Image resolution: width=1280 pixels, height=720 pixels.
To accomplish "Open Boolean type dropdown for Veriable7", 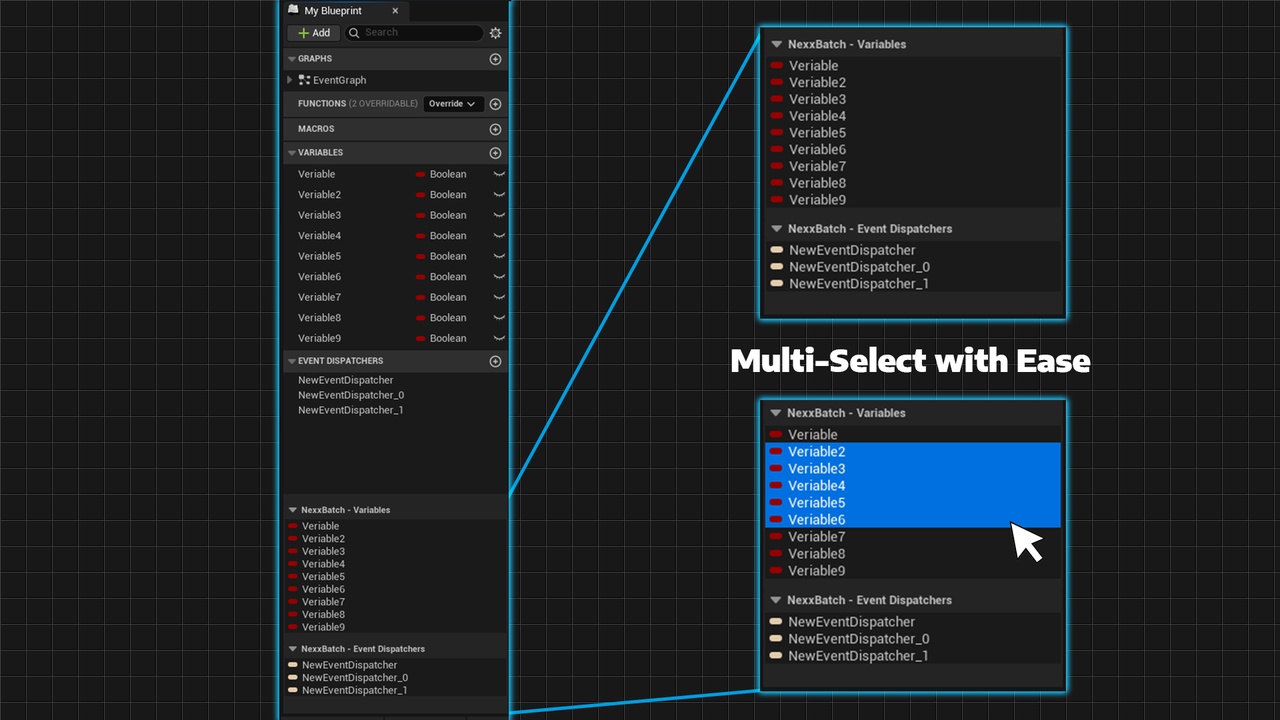I will tap(441, 297).
